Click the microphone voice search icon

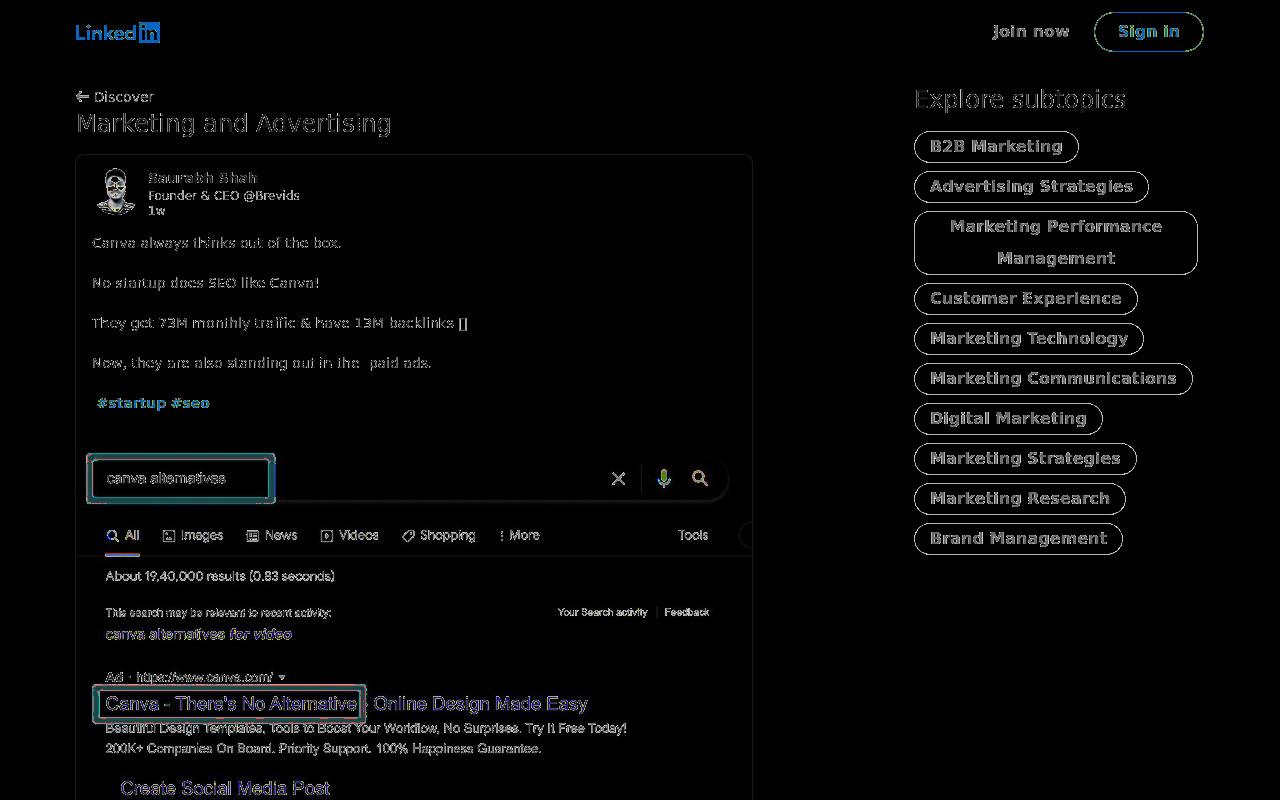click(663, 479)
